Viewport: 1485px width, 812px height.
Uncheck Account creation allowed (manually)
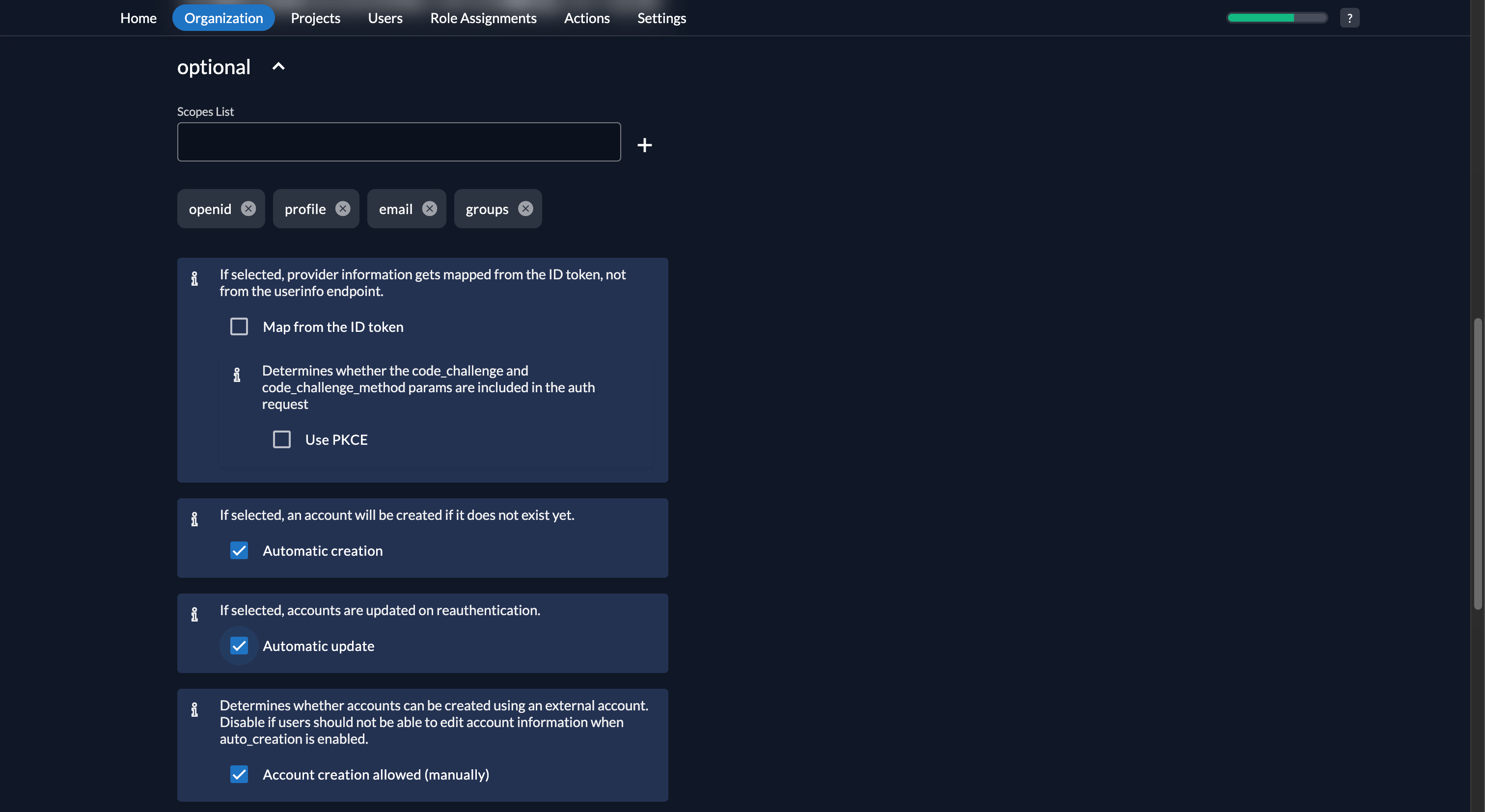pyautogui.click(x=239, y=774)
